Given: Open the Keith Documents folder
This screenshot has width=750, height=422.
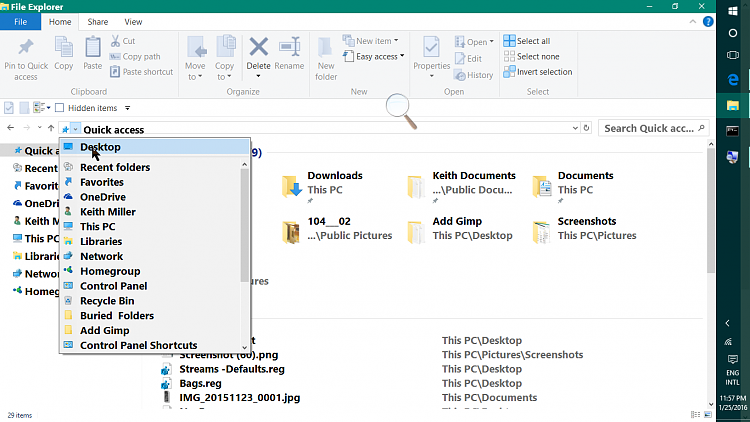Looking at the screenshot, I should (462, 186).
